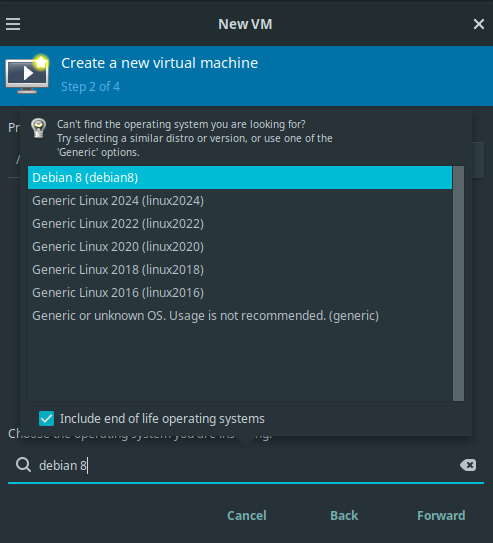The width and height of the screenshot is (493, 543).
Task: Click the Cancel button
Action: 247,515
